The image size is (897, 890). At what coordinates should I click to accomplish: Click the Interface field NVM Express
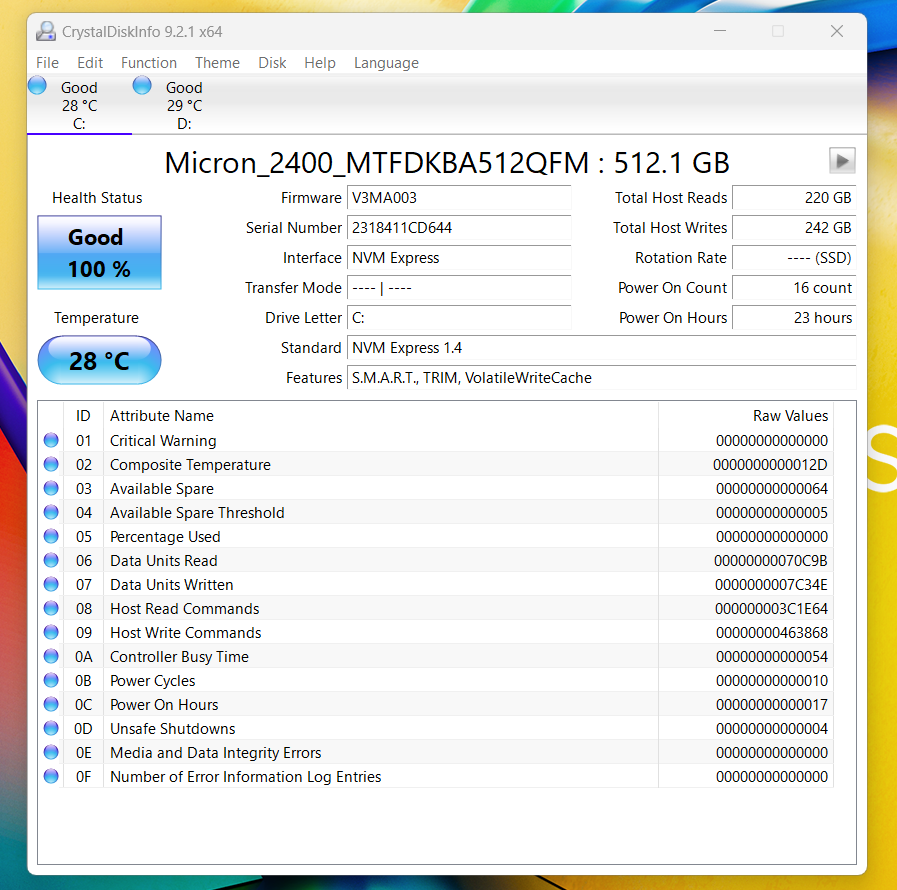(459, 258)
